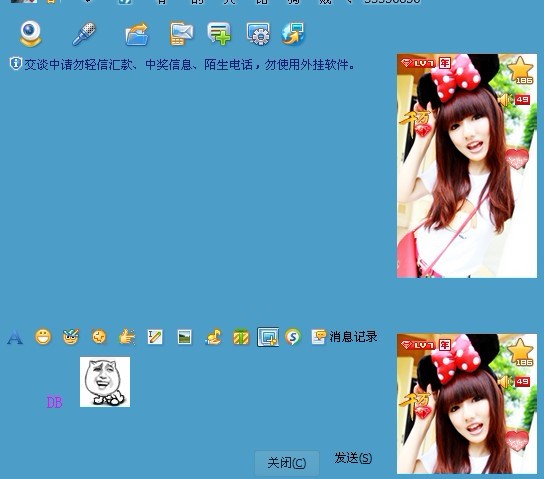Click the globe application share icon

tap(293, 34)
